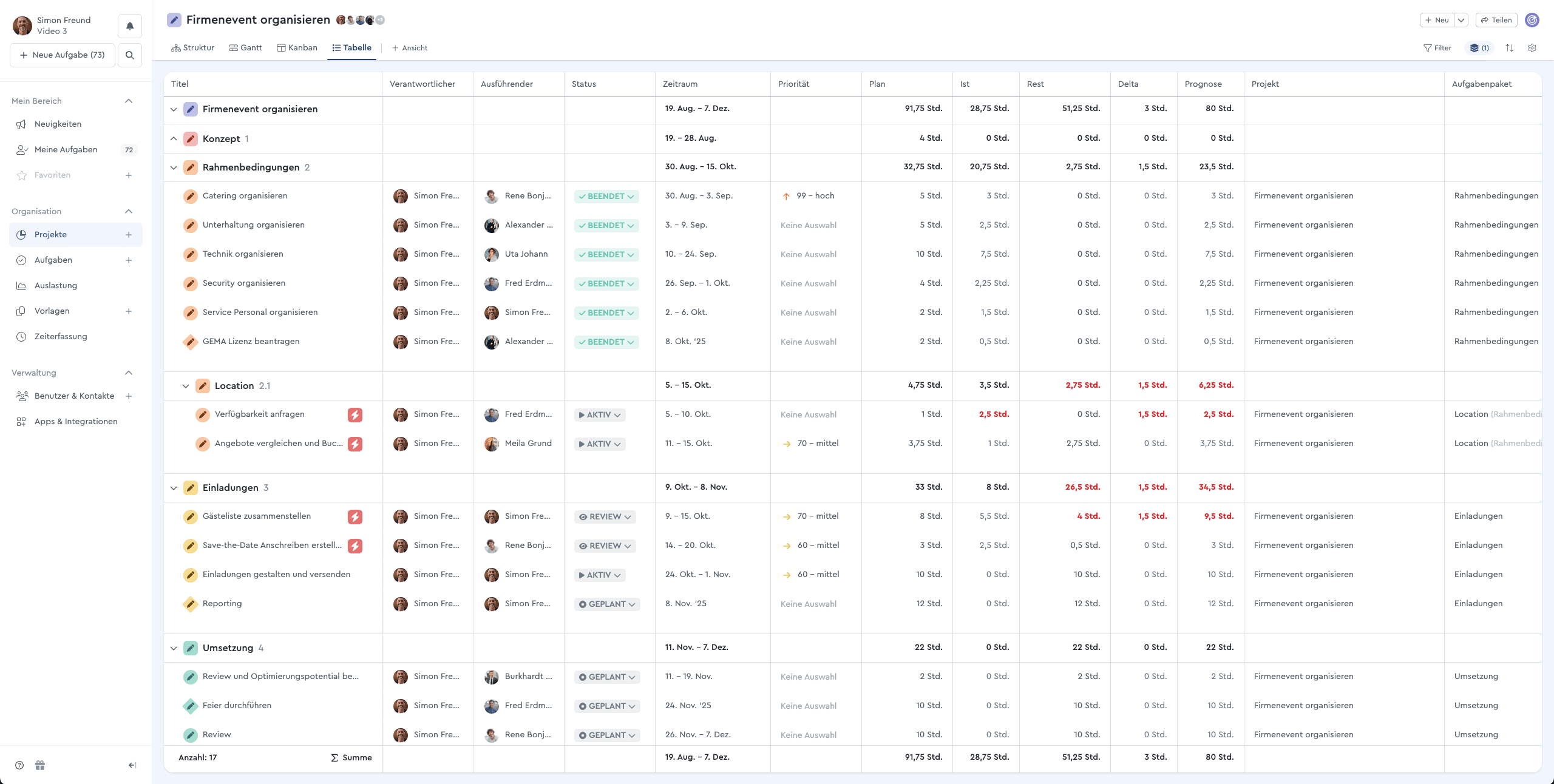Image resolution: width=1554 pixels, height=784 pixels.
Task: Click the sort arrows icon top right
Action: [x=1510, y=48]
